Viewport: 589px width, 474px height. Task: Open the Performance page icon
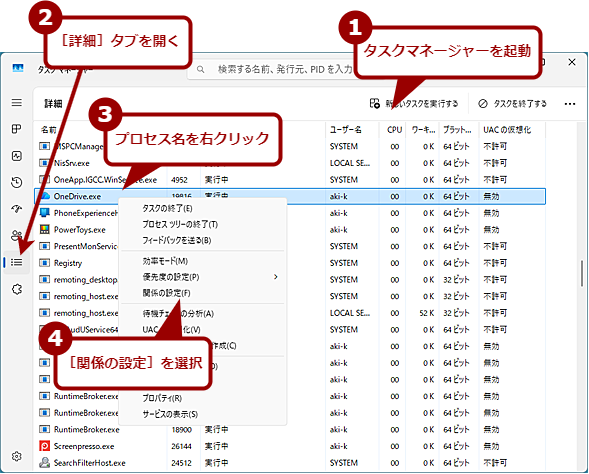pyautogui.click(x=17, y=156)
